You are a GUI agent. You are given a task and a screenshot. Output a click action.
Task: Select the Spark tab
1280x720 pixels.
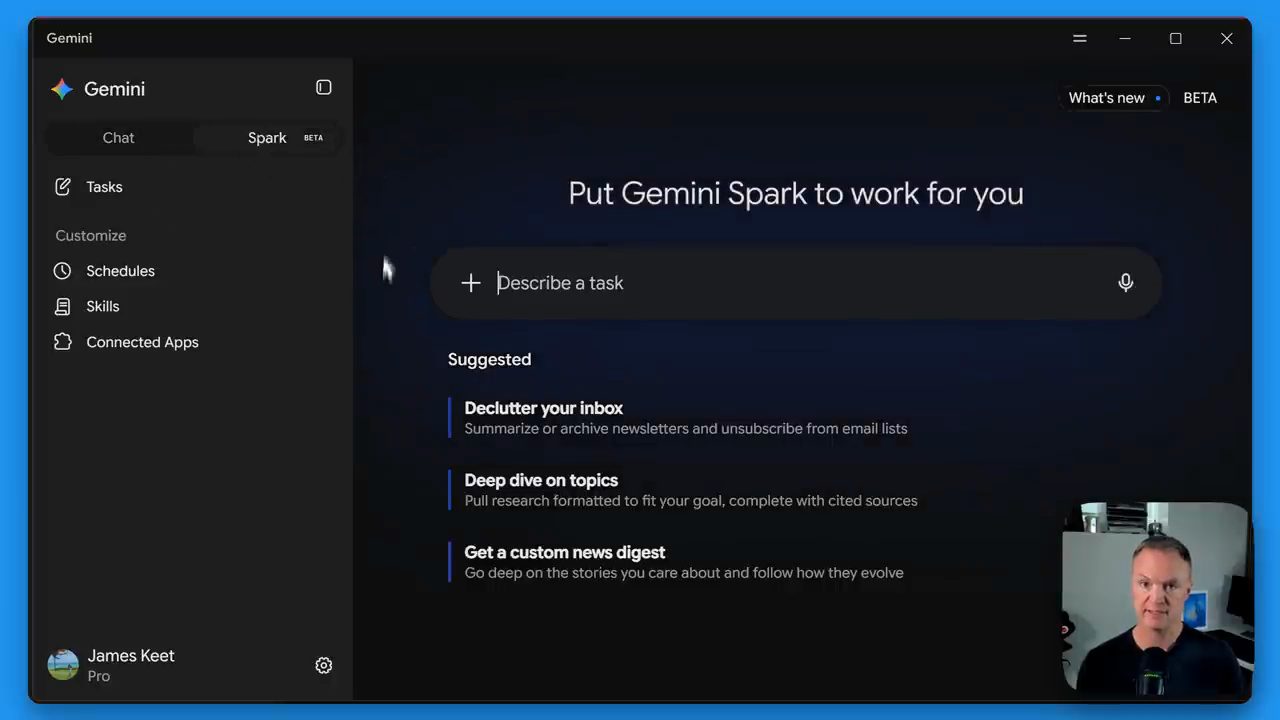pyautogui.click(x=267, y=138)
